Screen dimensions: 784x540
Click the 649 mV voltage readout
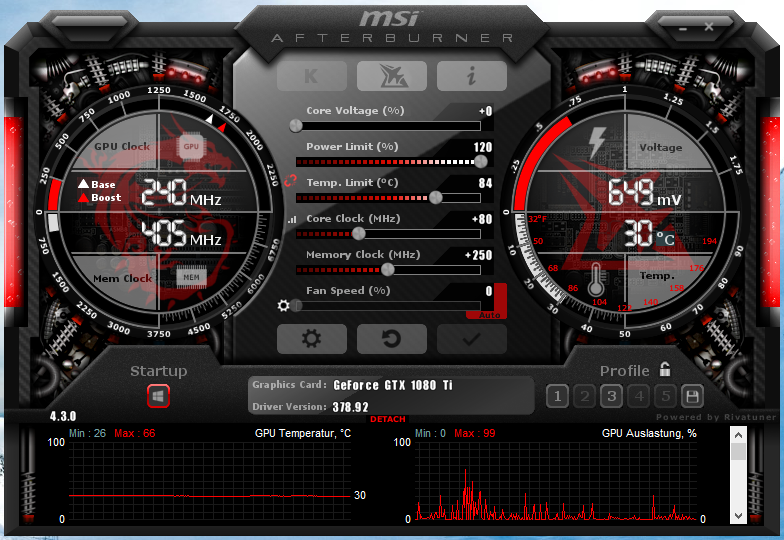(x=645, y=193)
